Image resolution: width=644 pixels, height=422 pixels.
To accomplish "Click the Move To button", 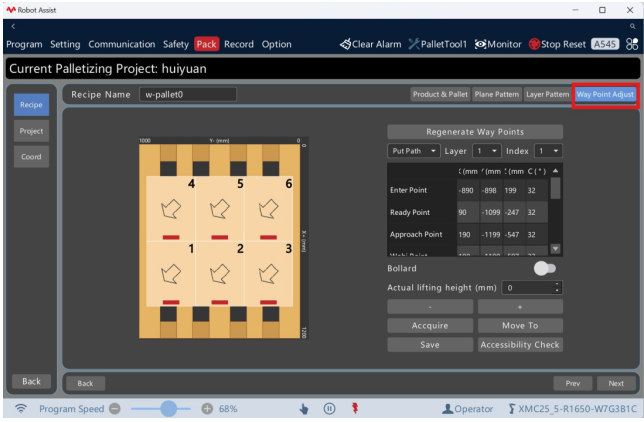I will 520,325.
